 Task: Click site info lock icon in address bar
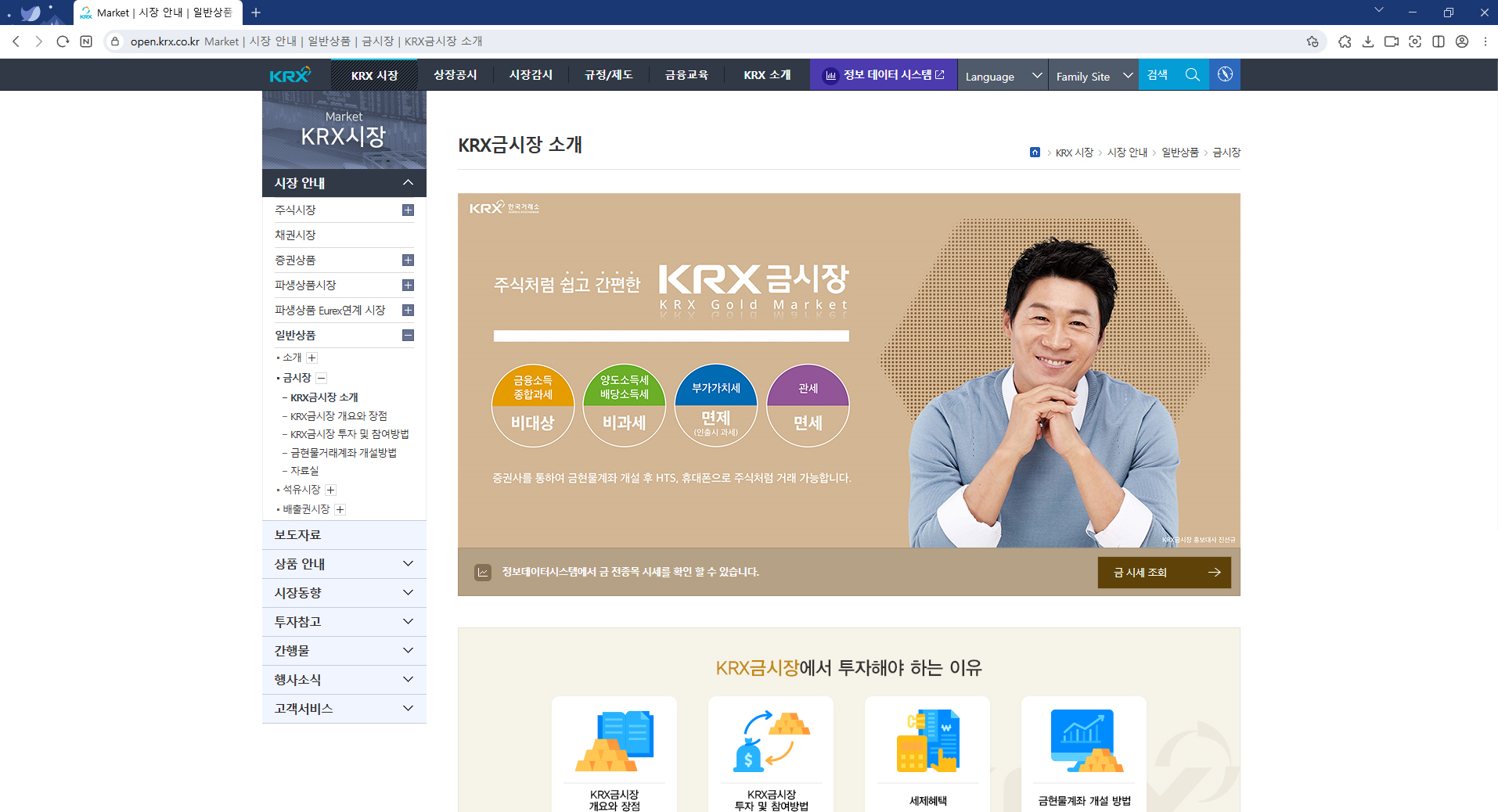[115, 41]
